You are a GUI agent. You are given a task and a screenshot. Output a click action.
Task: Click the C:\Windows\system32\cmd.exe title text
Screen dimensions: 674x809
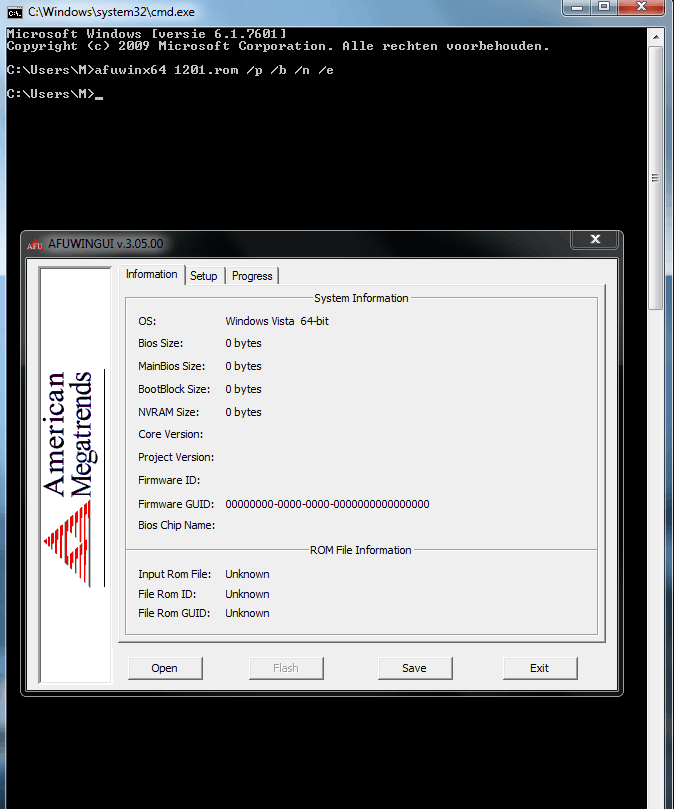click(111, 12)
